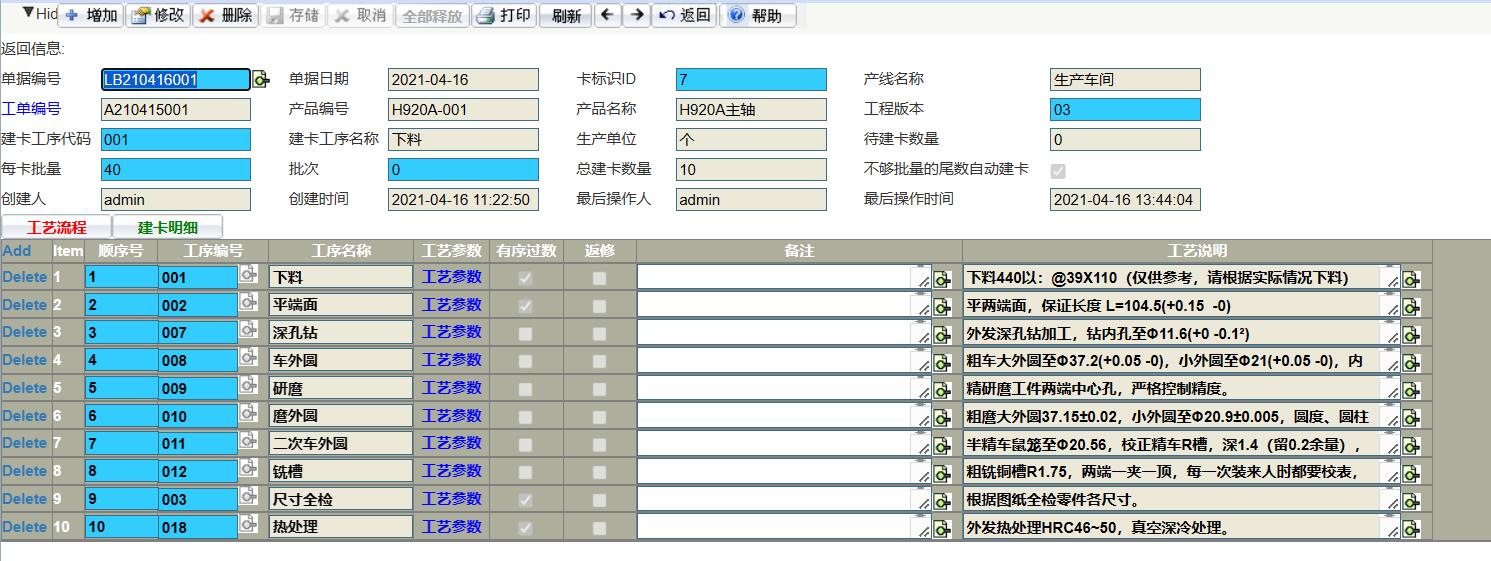This screenshot has width=1491, height=561.
Task: Click the 删除 (Delete) toolbar button
Action: pos(225,16)
